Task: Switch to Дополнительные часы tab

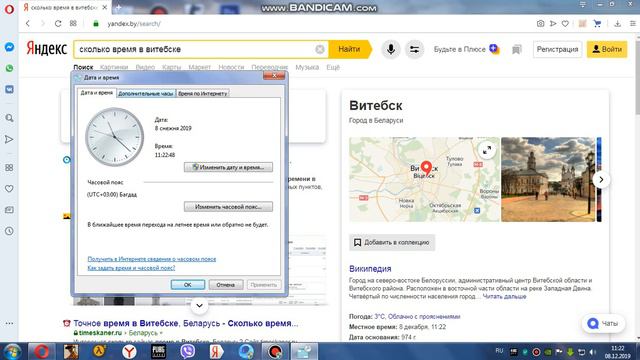Action: [146, 93]
